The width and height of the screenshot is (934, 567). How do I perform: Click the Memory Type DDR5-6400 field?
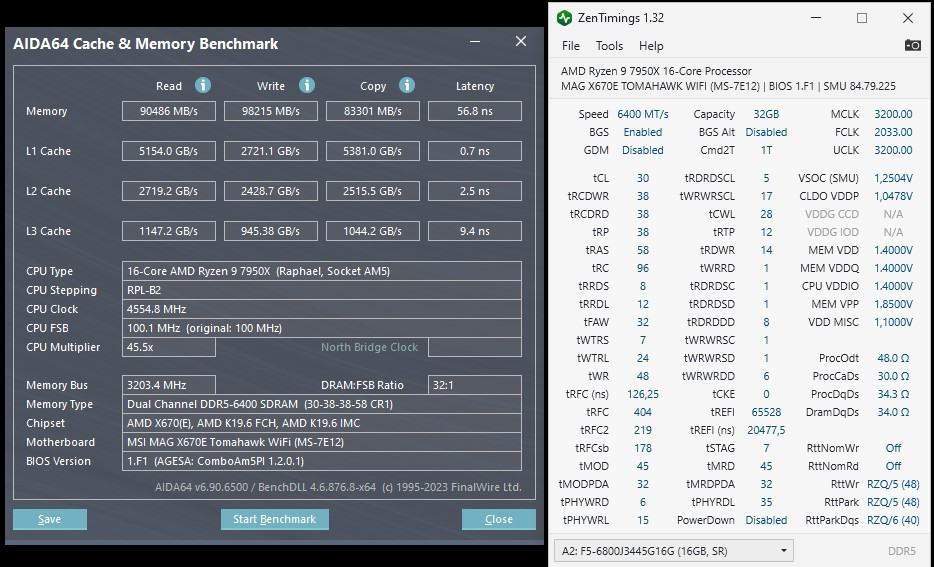click(x=322, y=404)
